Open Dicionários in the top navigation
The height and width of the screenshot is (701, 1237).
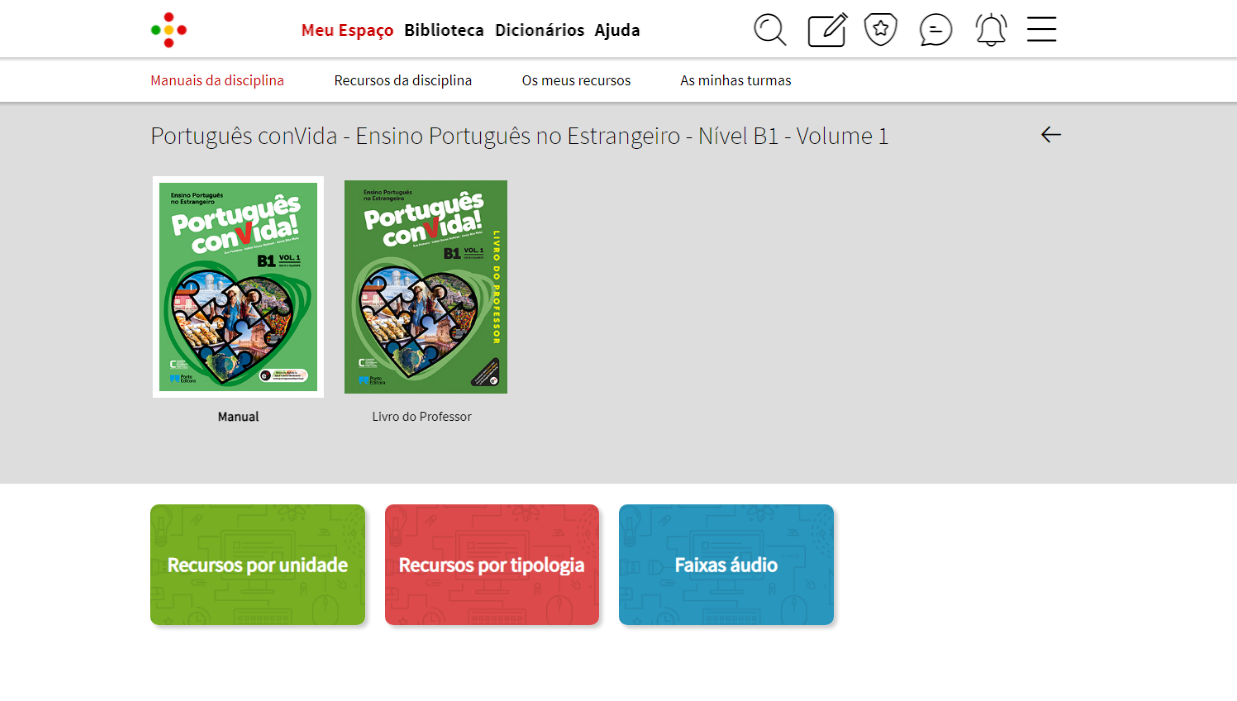[539, 30]
